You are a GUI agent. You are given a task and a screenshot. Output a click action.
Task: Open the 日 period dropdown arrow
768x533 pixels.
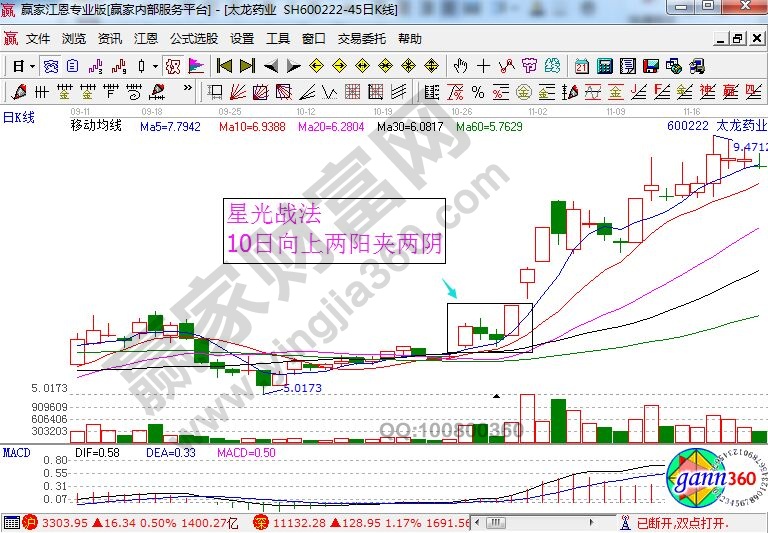click(x=32, y=66)
